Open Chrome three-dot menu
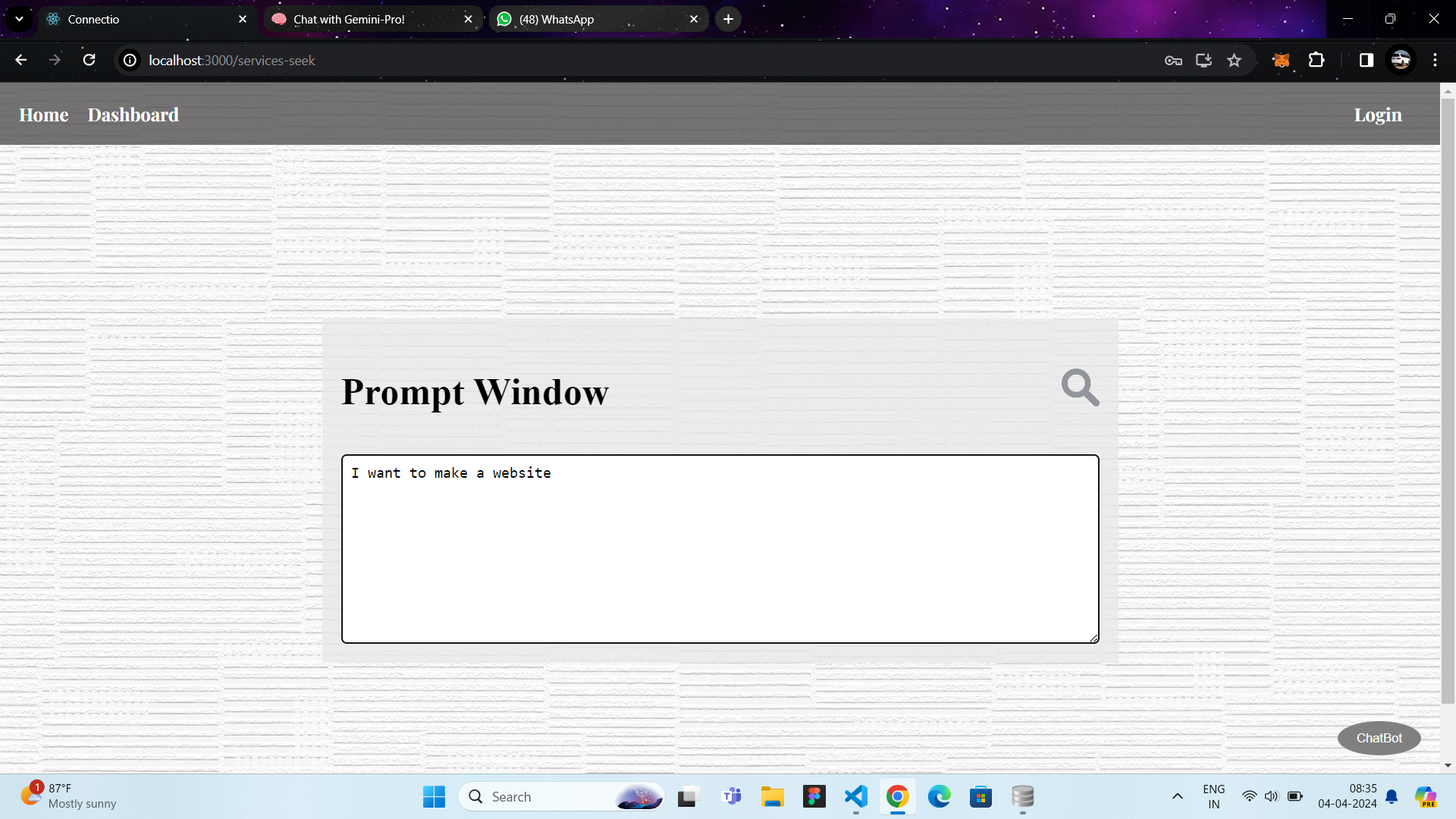Viewport: 1456px width, 819px height. pyautogui.click(x=1435, y=61)
